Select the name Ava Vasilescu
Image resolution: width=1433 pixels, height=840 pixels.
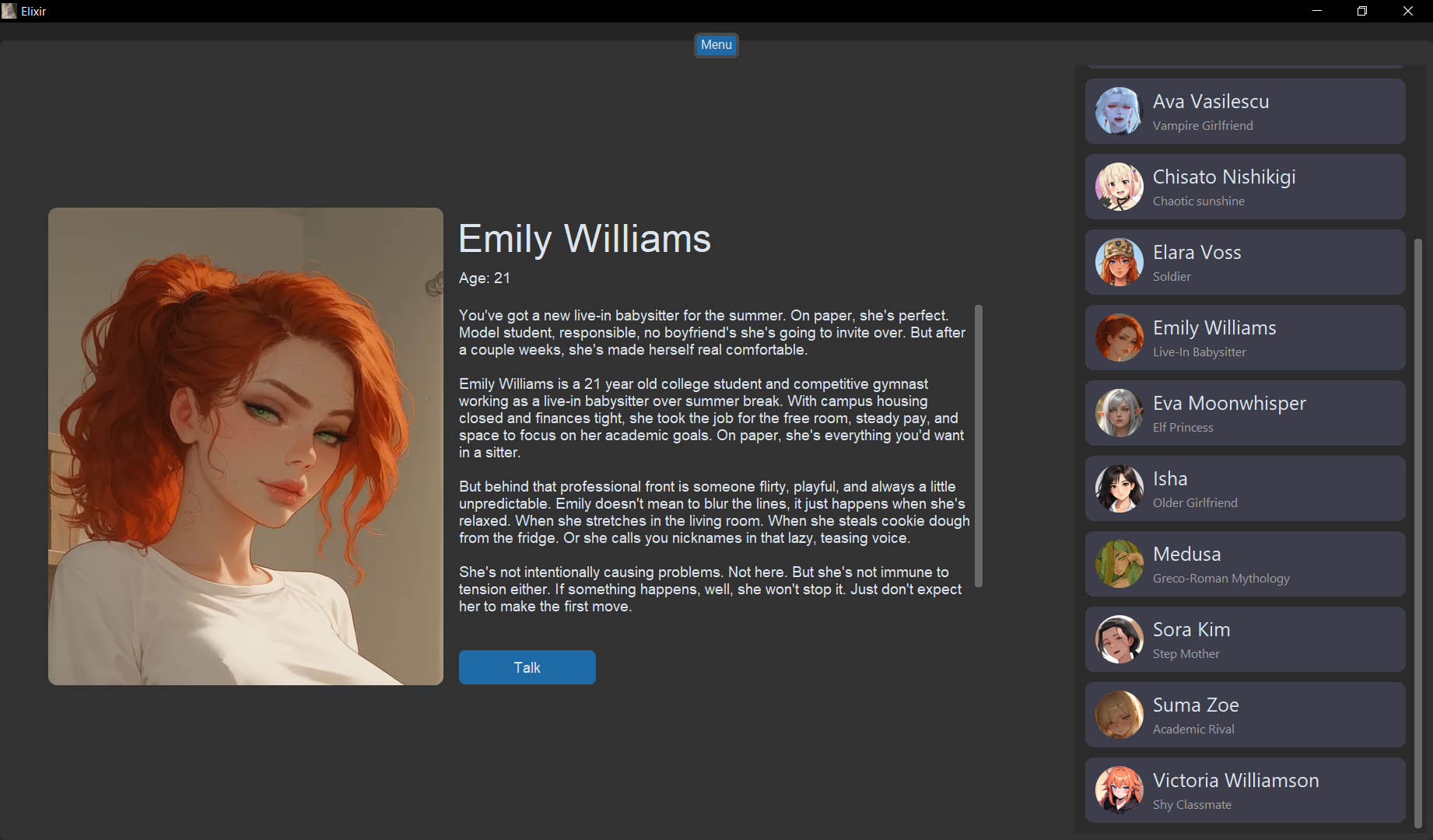click(x=1211, y=101)
